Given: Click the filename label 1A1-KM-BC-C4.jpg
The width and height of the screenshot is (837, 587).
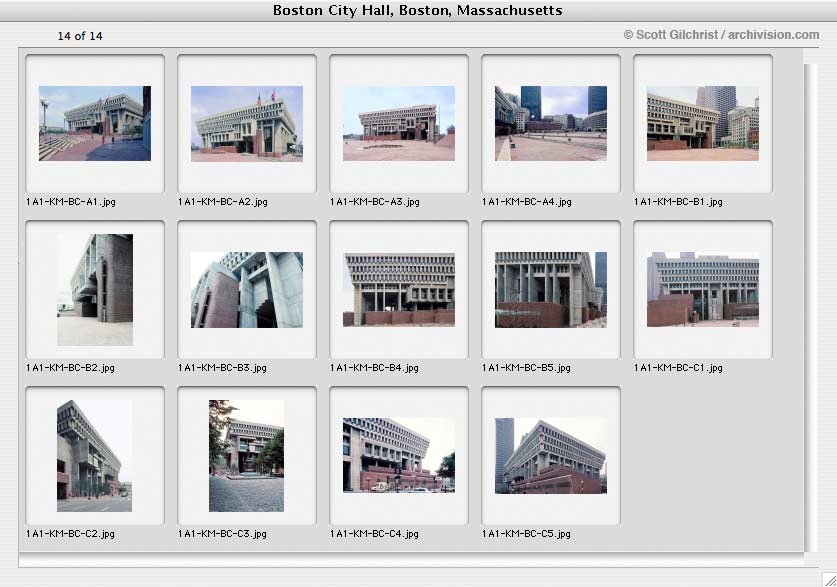Looking at the screenshot, I should 375,534.
